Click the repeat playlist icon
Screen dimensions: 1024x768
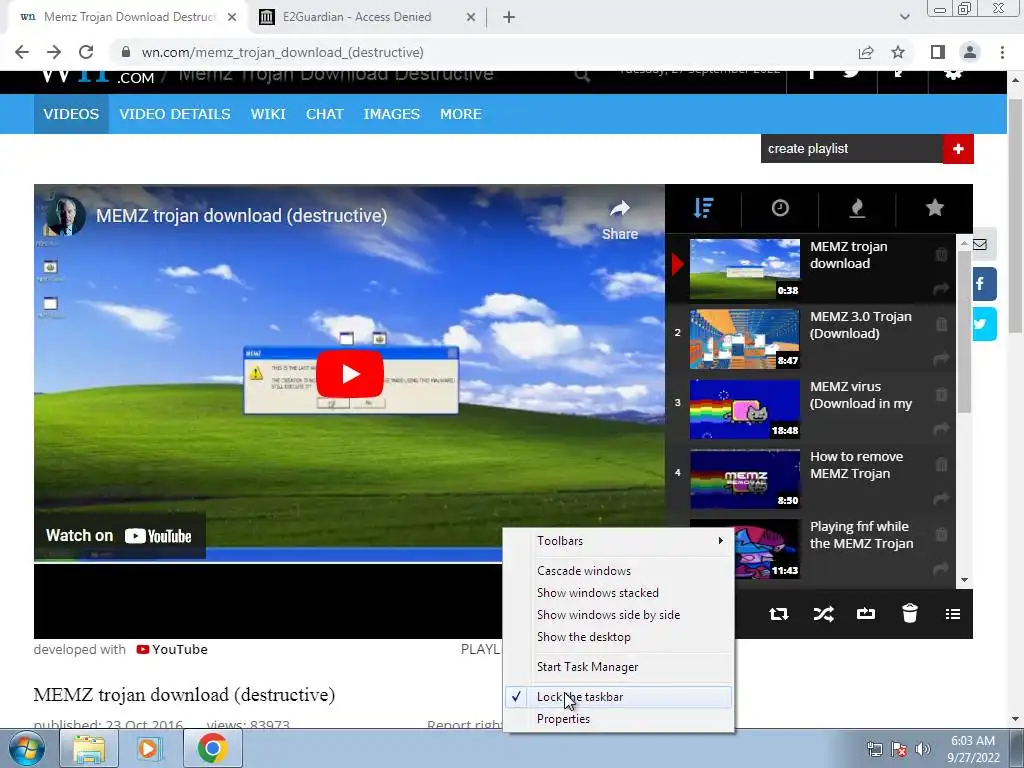(x=778, y=614)
